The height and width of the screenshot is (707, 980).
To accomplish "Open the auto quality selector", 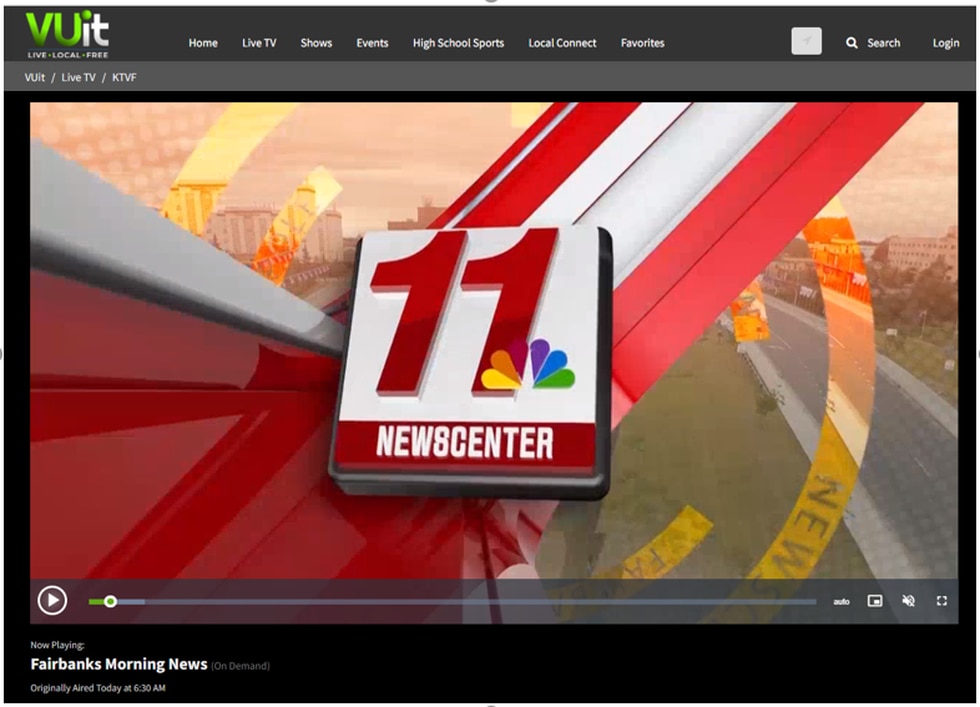I will click(841, 601).
